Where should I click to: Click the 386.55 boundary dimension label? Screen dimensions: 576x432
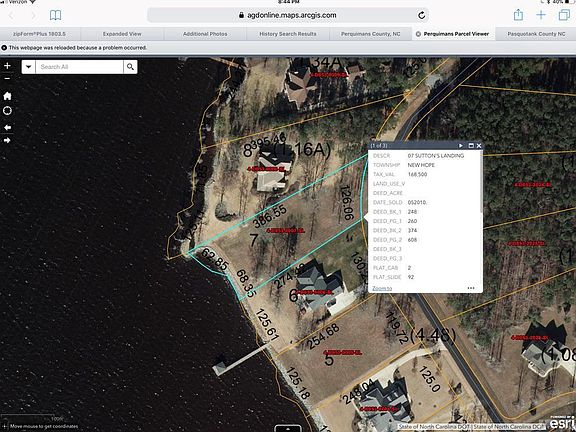pos(269,217)
